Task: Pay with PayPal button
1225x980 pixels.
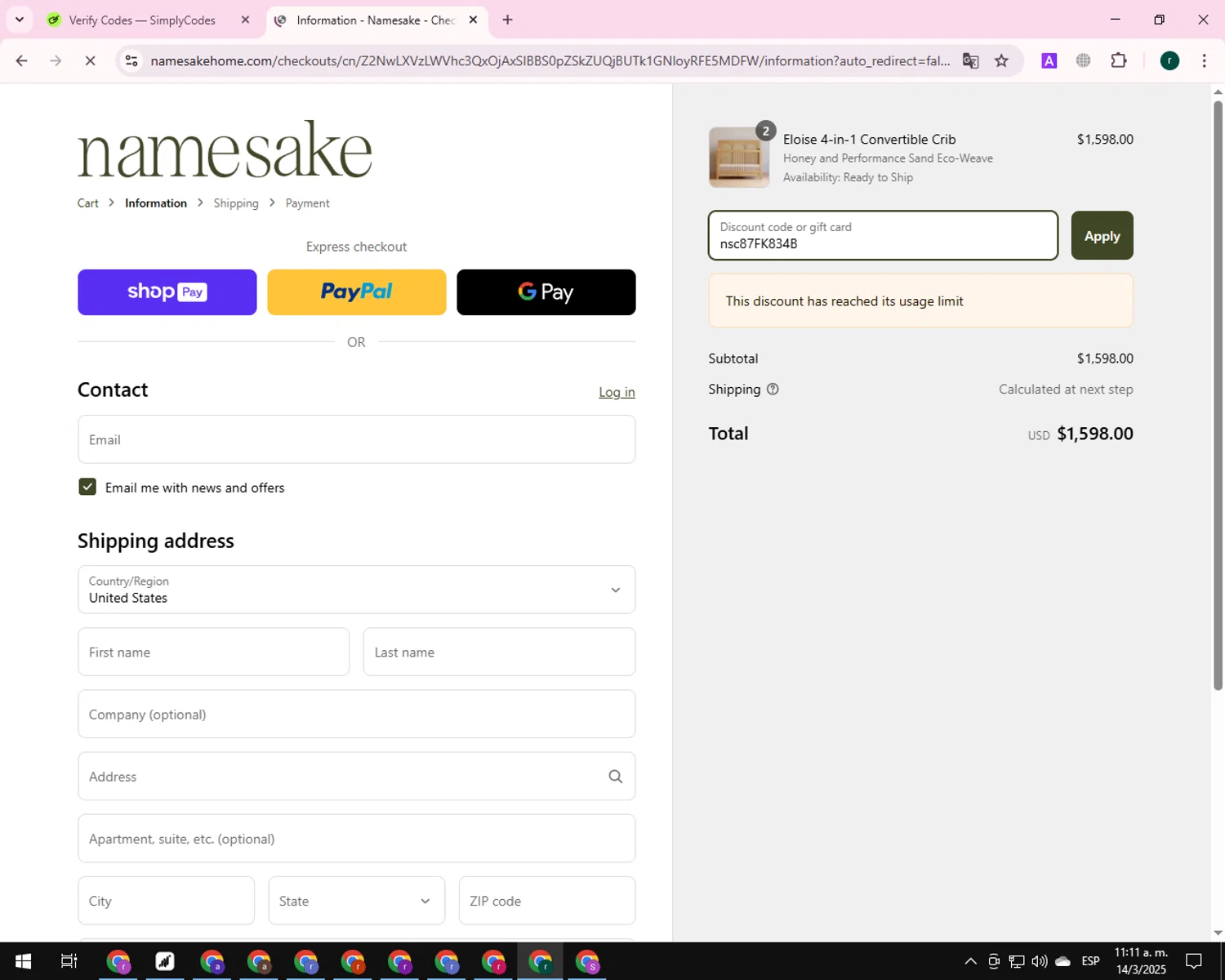Action: pyautogui.click(x=357, y=292)
